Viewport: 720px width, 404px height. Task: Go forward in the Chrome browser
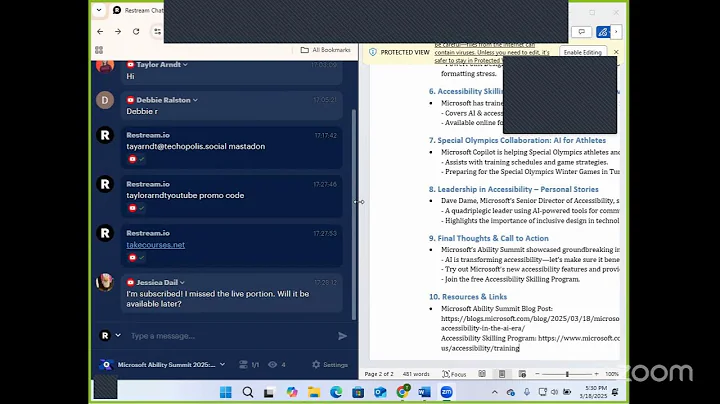(x=118, y=32)
